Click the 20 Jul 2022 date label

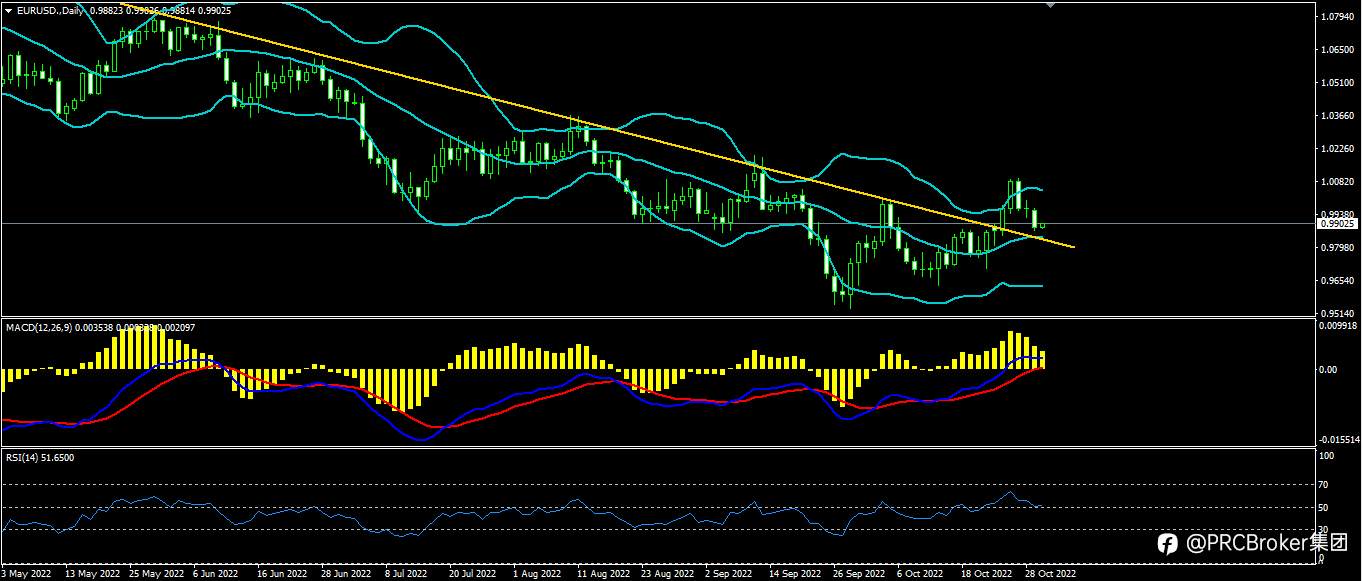[472, 574]
